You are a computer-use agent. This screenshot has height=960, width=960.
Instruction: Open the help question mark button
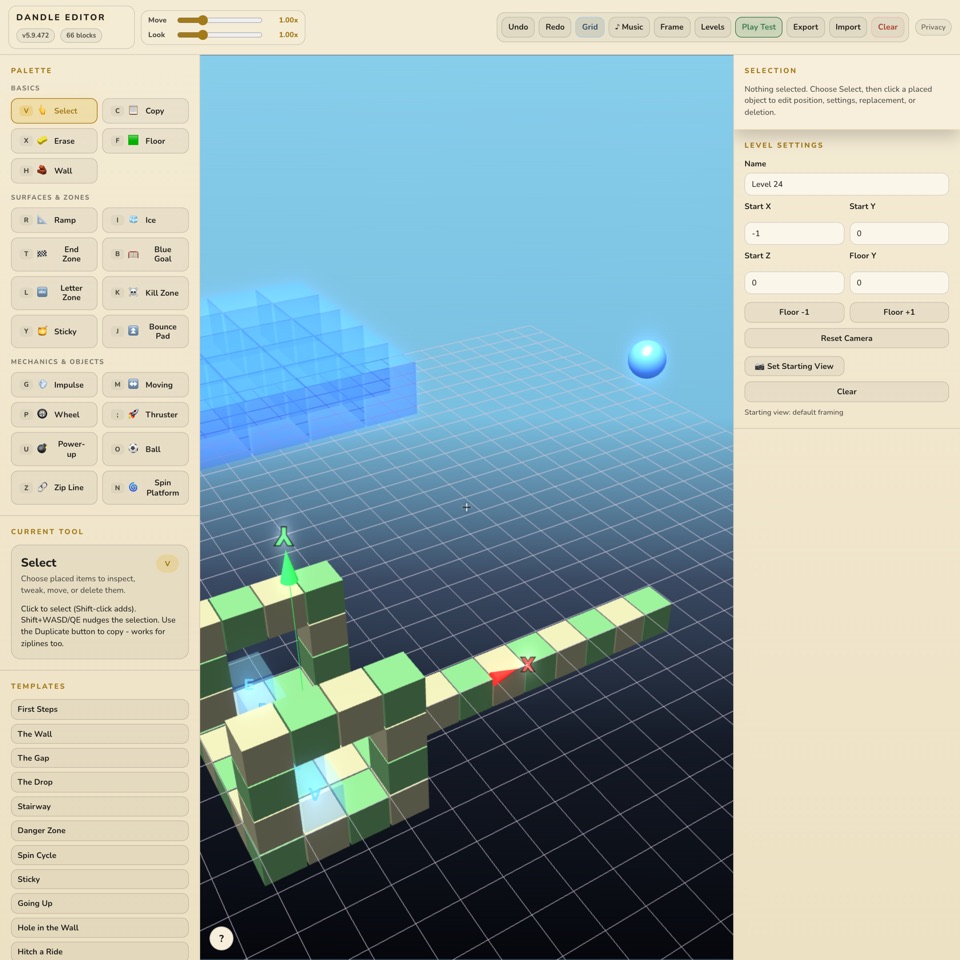click(221, 938)
